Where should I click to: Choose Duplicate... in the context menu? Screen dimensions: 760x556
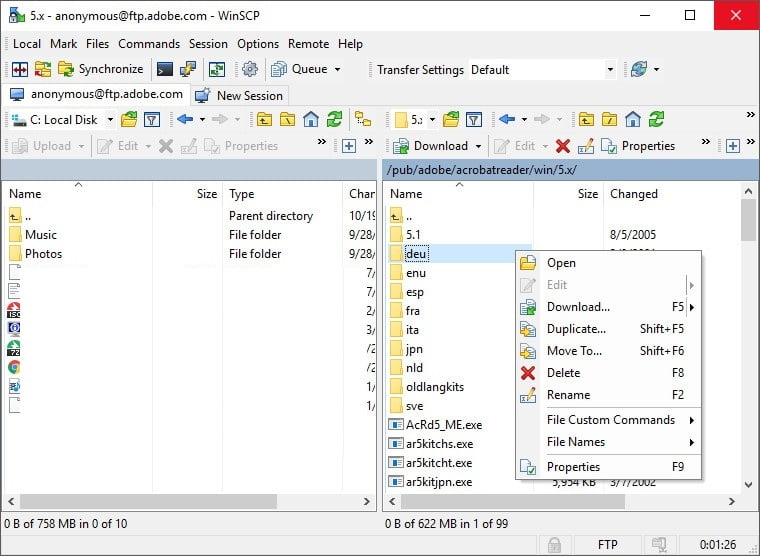coord(608,329)
